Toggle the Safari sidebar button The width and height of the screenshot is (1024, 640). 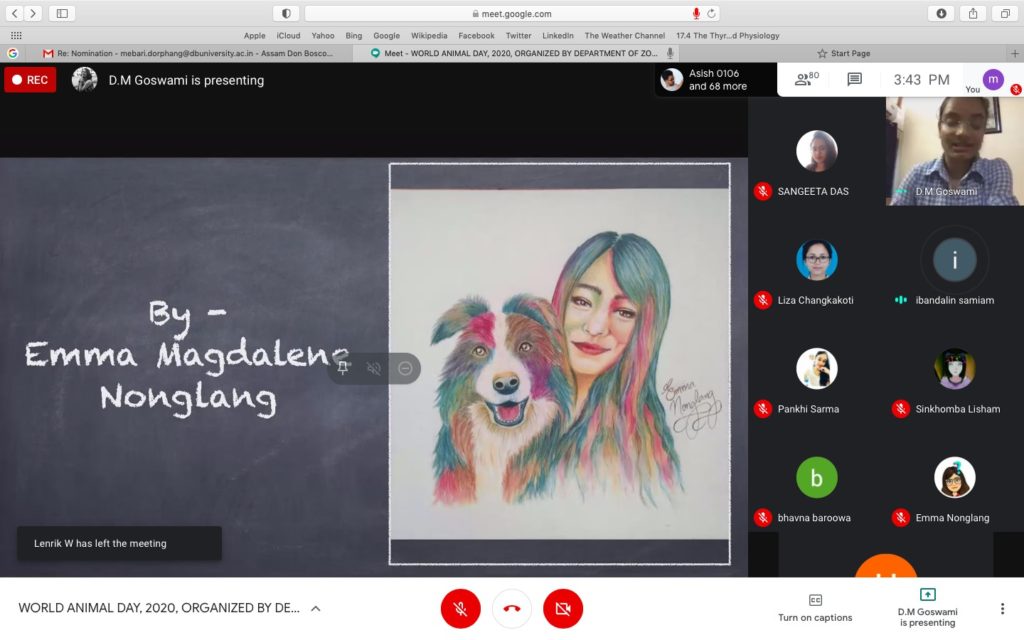(62, 13)
